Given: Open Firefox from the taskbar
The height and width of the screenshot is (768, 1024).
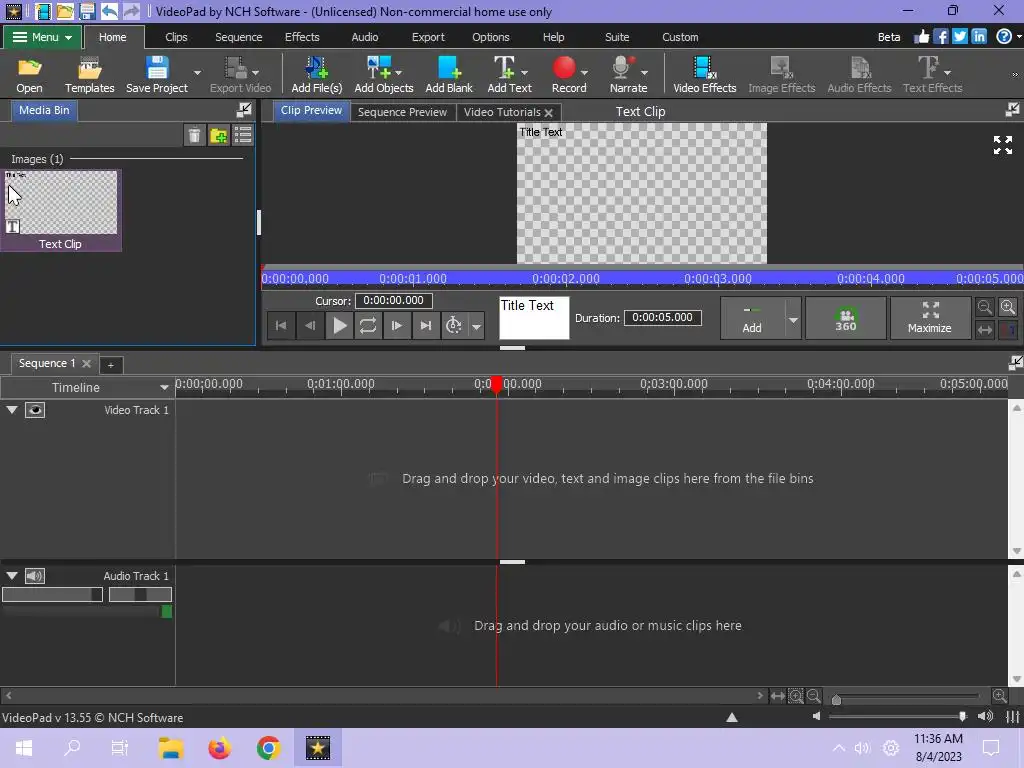Looking at the screenshot, I should tap(219, 748).
